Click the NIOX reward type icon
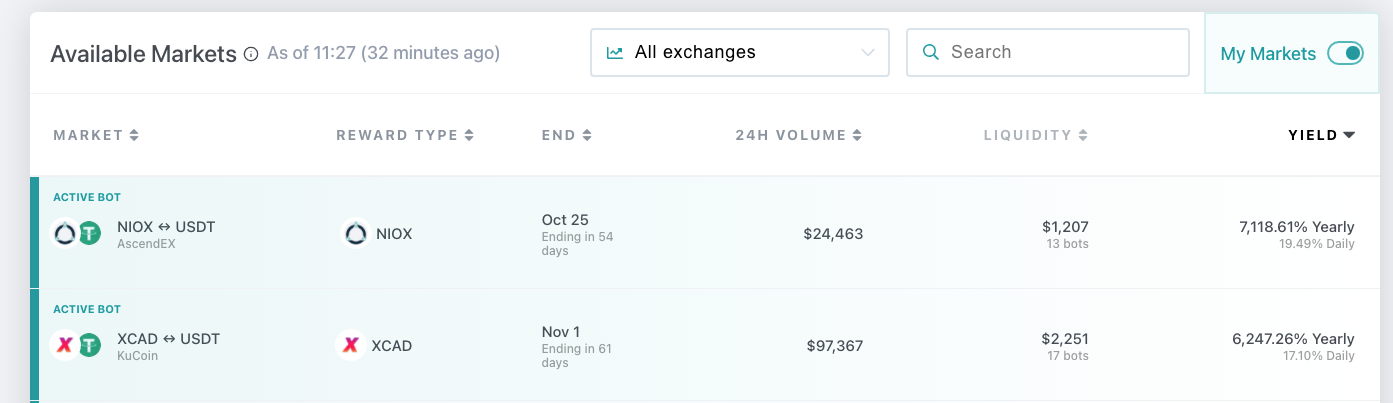The height and width of the screenshot is (403, 1393). pyautogui.click(x=356, y=234)
